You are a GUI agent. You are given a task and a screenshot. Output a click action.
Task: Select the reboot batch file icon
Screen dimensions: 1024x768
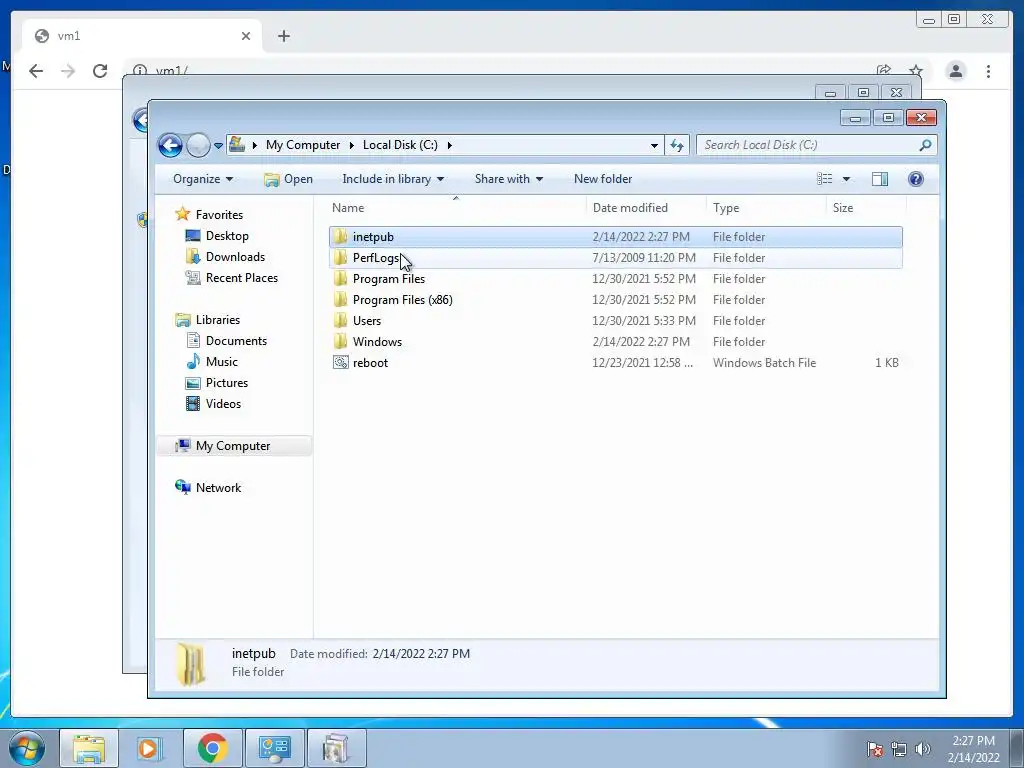(340, 362)
